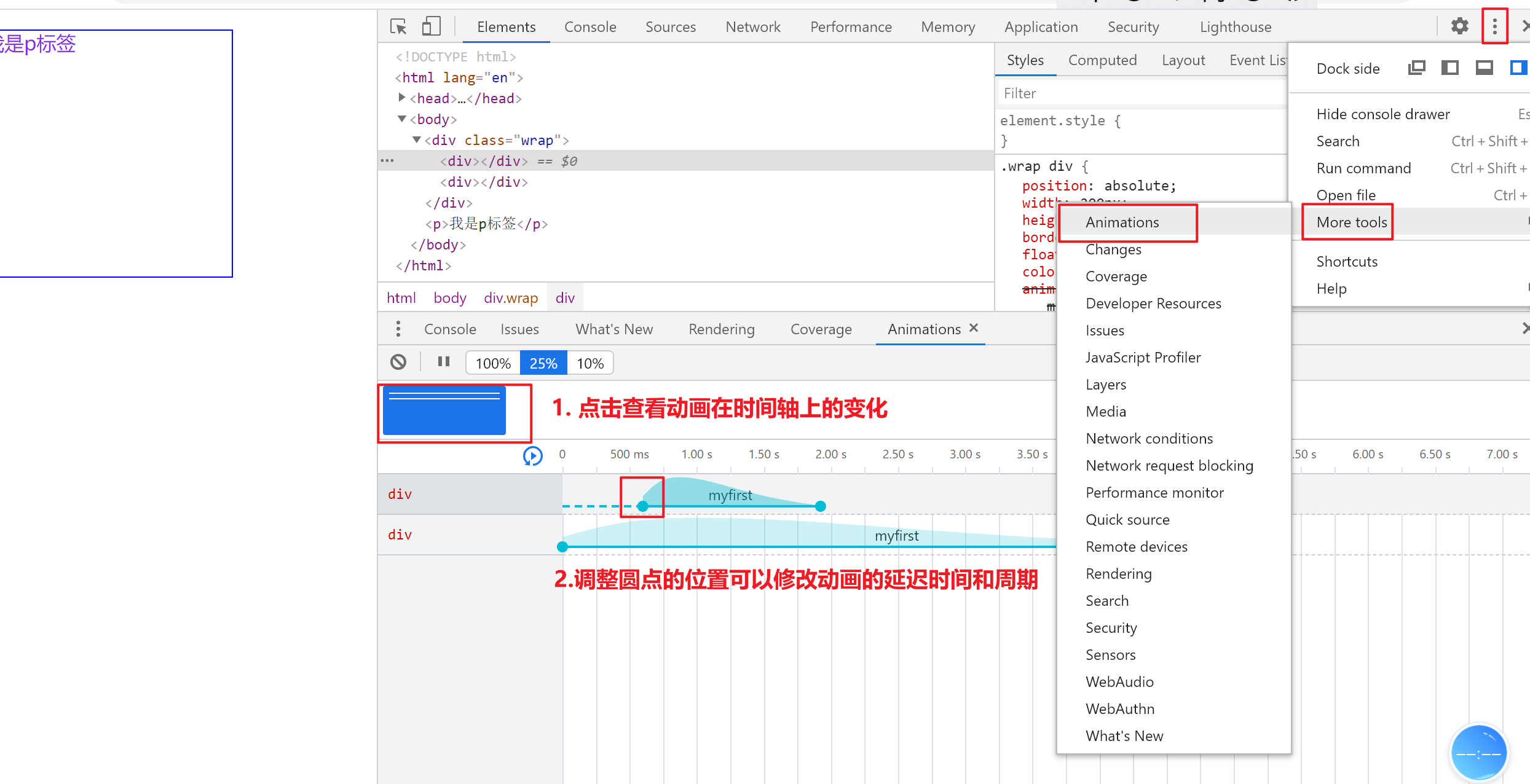Pause all animations button
Screen dimensions: 1530x784
tap(444, 362)
